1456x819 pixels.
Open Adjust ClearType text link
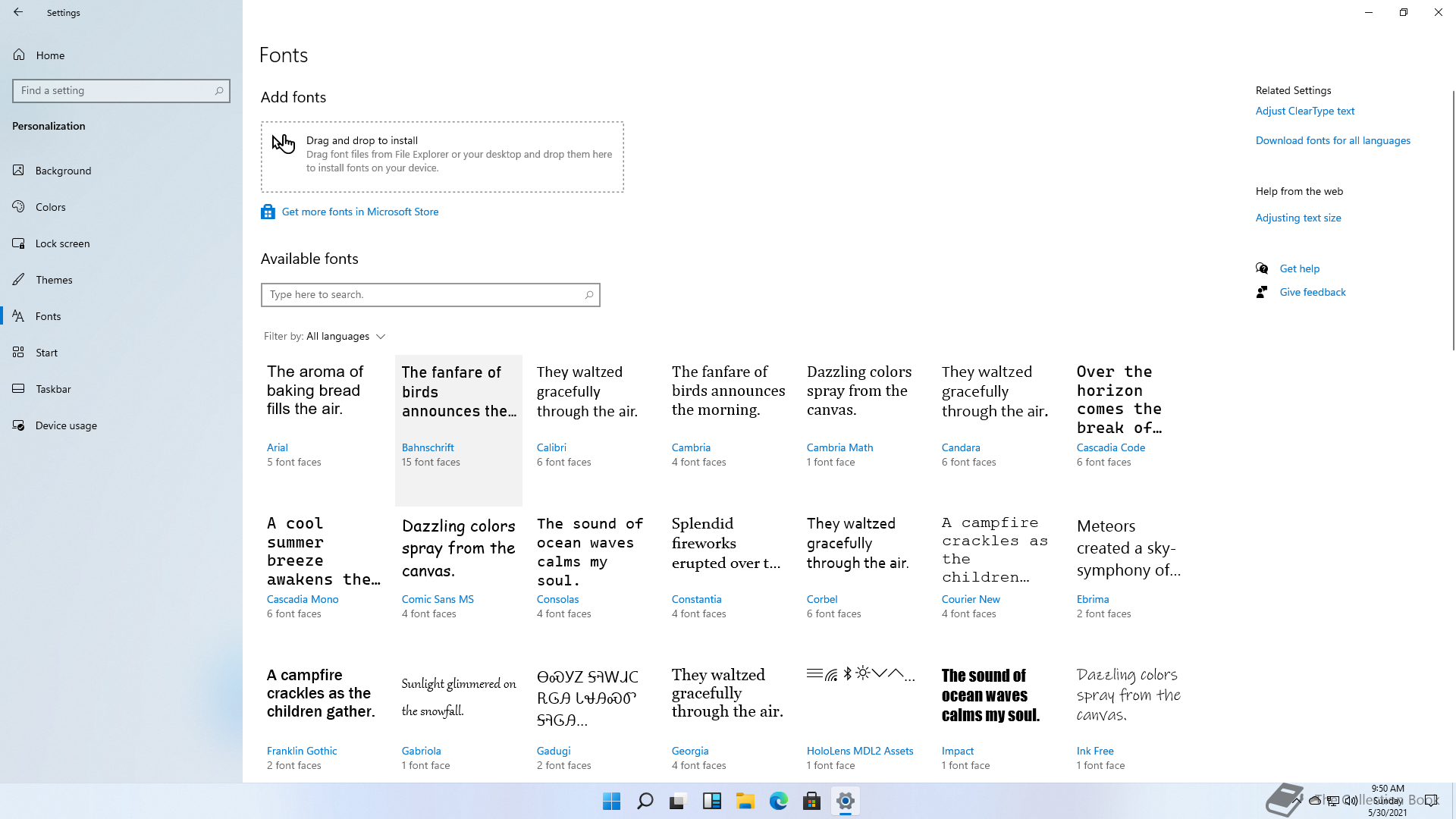[1304, 111]
